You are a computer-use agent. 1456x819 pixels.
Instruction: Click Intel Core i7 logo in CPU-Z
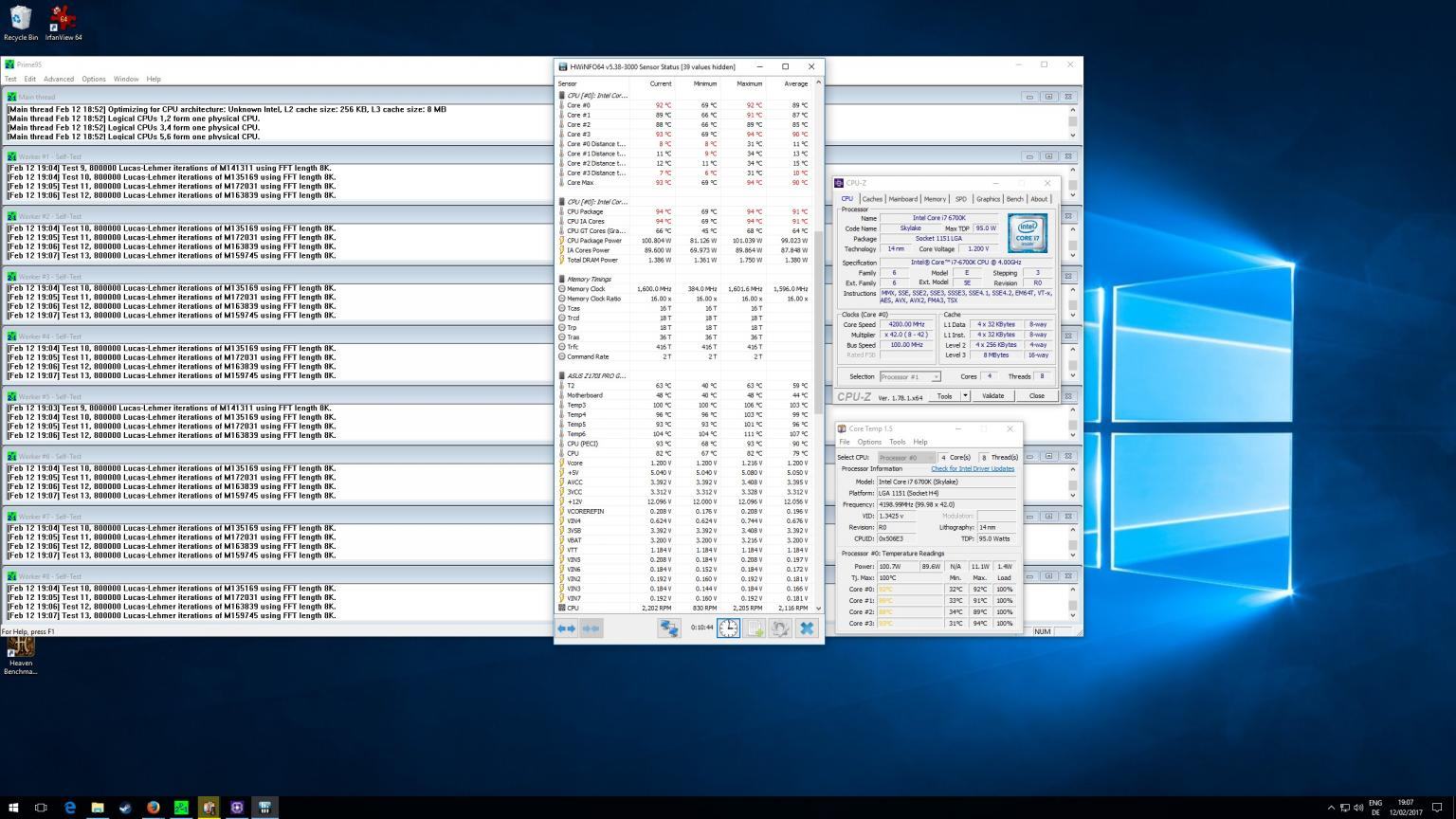pos(1027,233)
